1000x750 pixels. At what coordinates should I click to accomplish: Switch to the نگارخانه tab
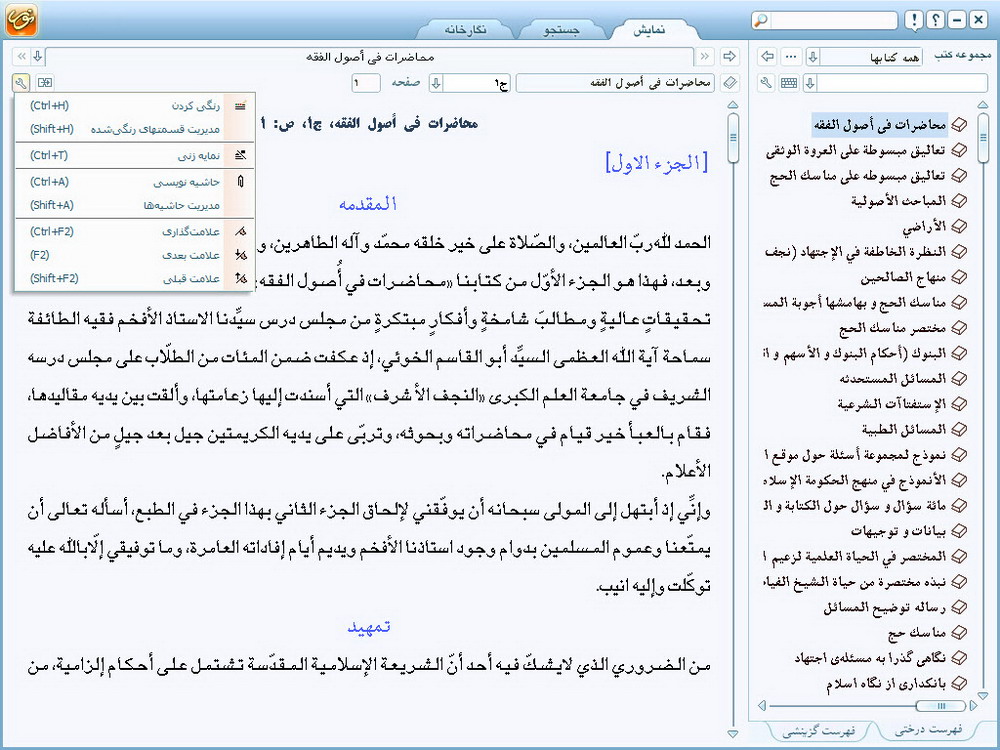[x=466, y=30]
